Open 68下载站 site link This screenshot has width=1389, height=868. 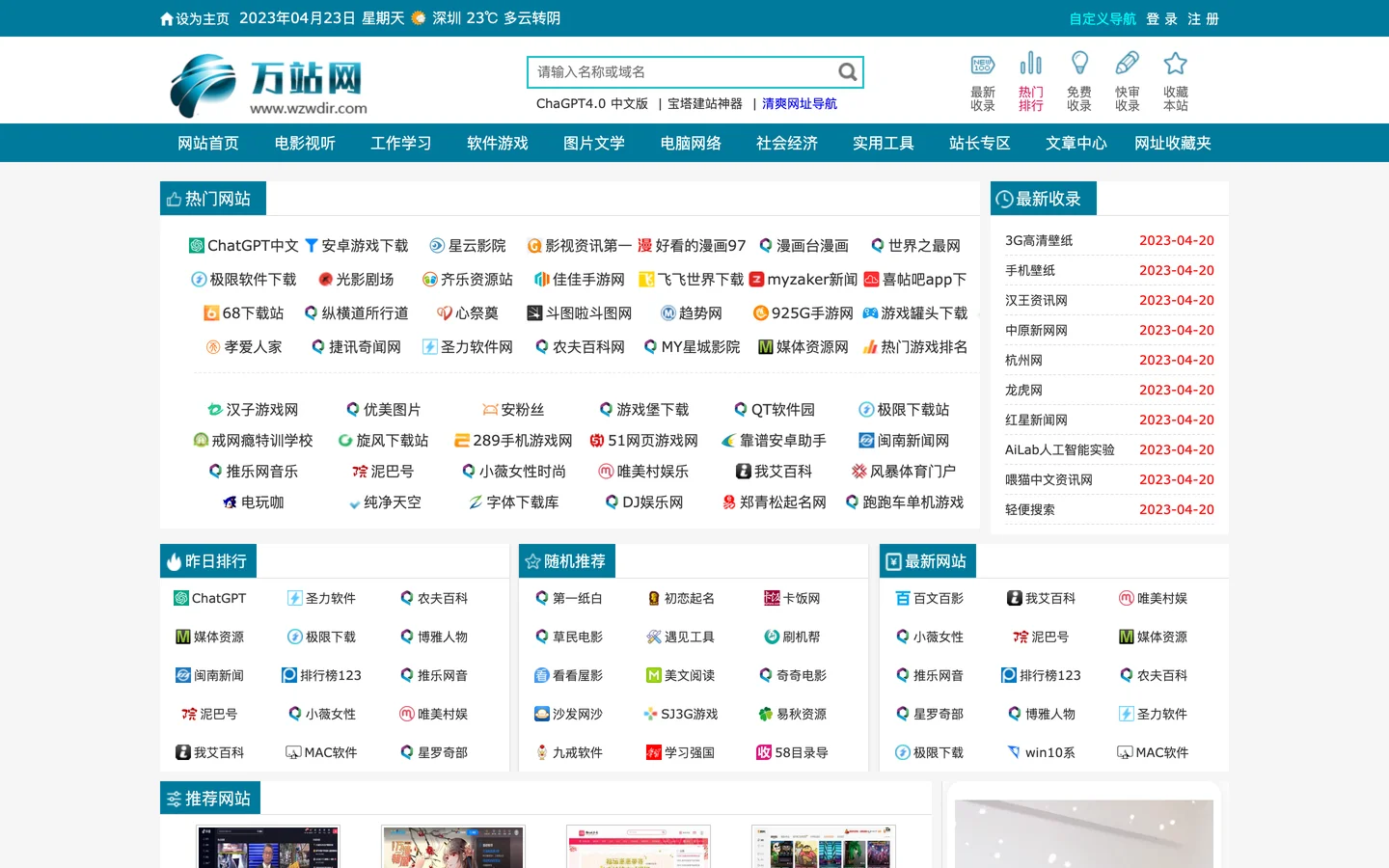244,313
